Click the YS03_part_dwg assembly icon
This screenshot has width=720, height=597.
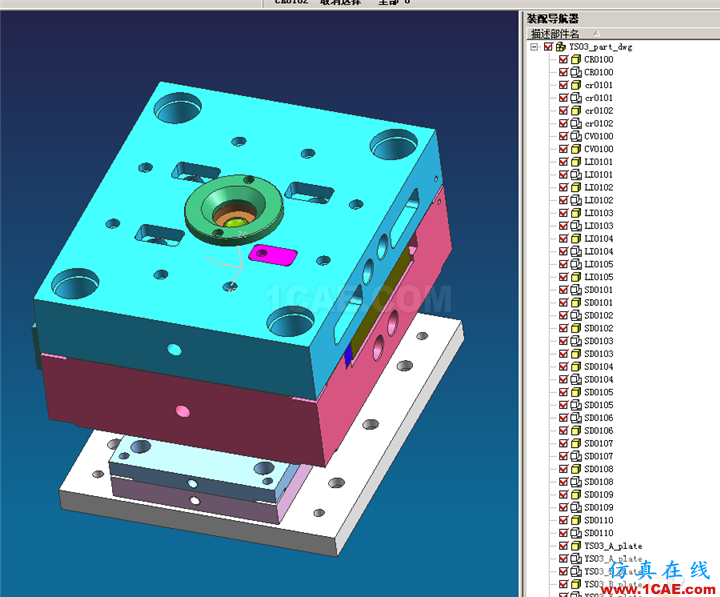(x=561, y=46)
